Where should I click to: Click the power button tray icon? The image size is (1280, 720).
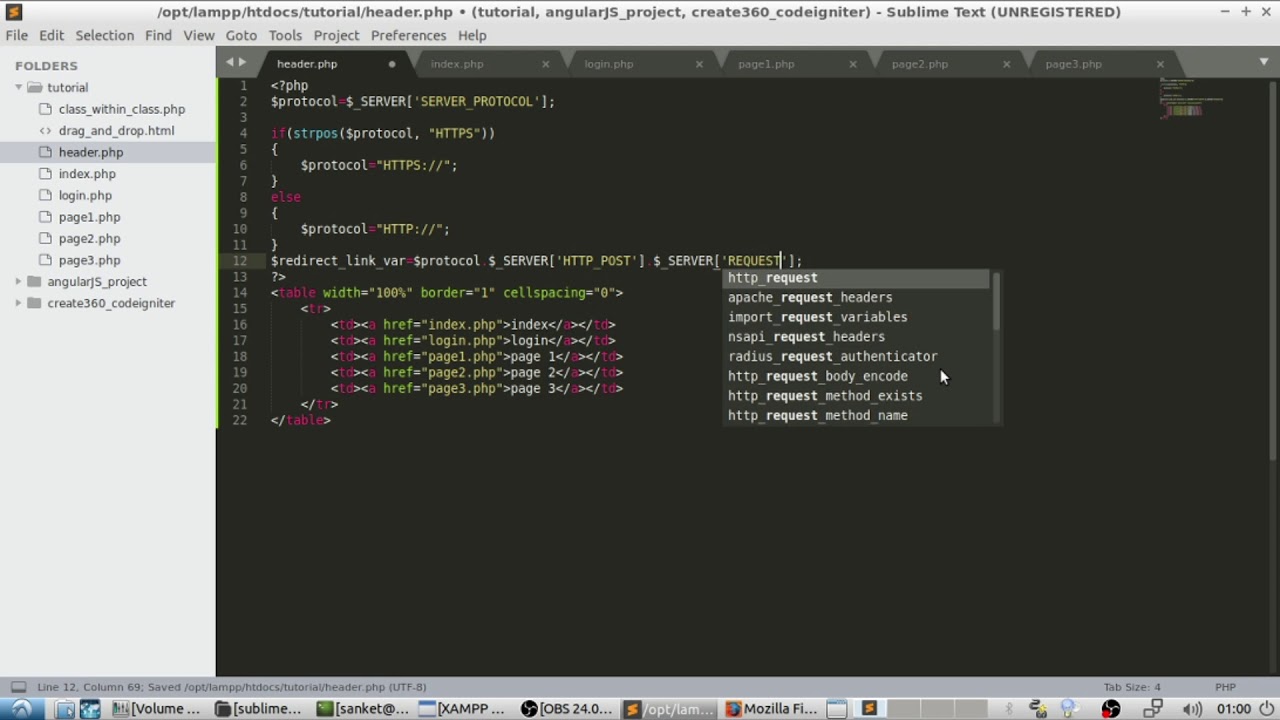(1266, 709)
